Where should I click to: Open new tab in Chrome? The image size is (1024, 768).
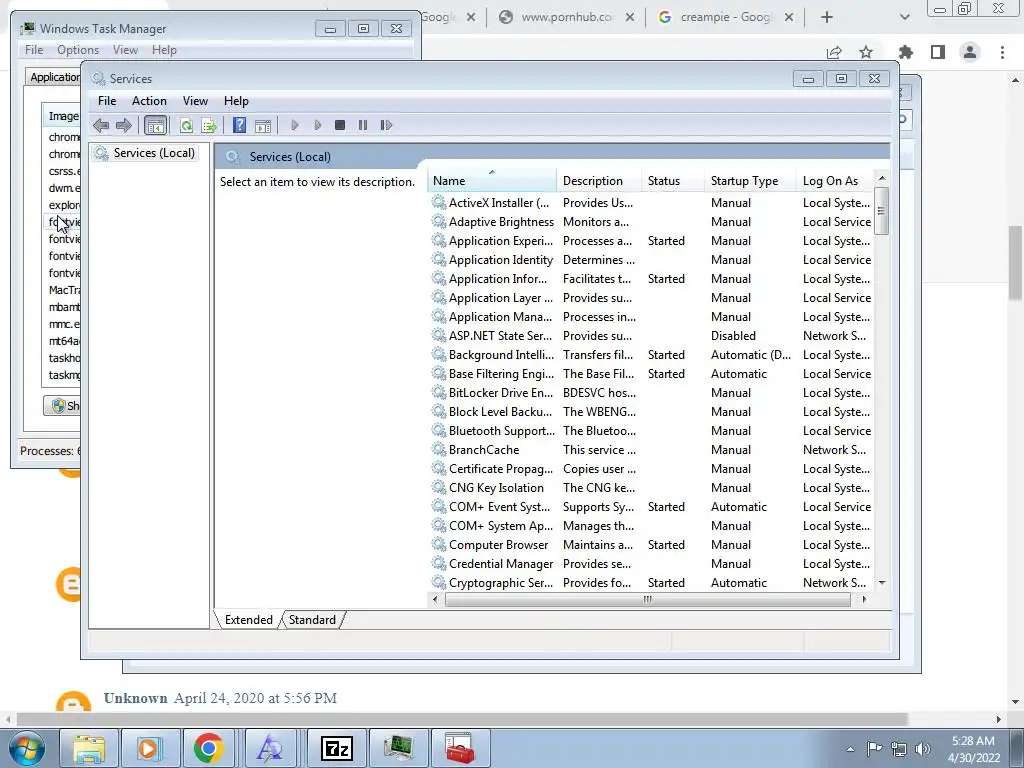(x=827, y=18)
